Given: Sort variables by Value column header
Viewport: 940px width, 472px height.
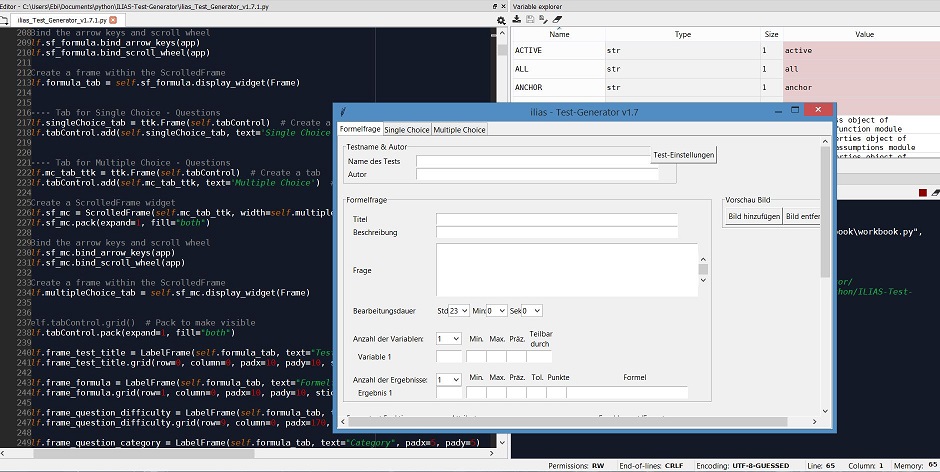Looking at the screenshot, I should 864,34.
